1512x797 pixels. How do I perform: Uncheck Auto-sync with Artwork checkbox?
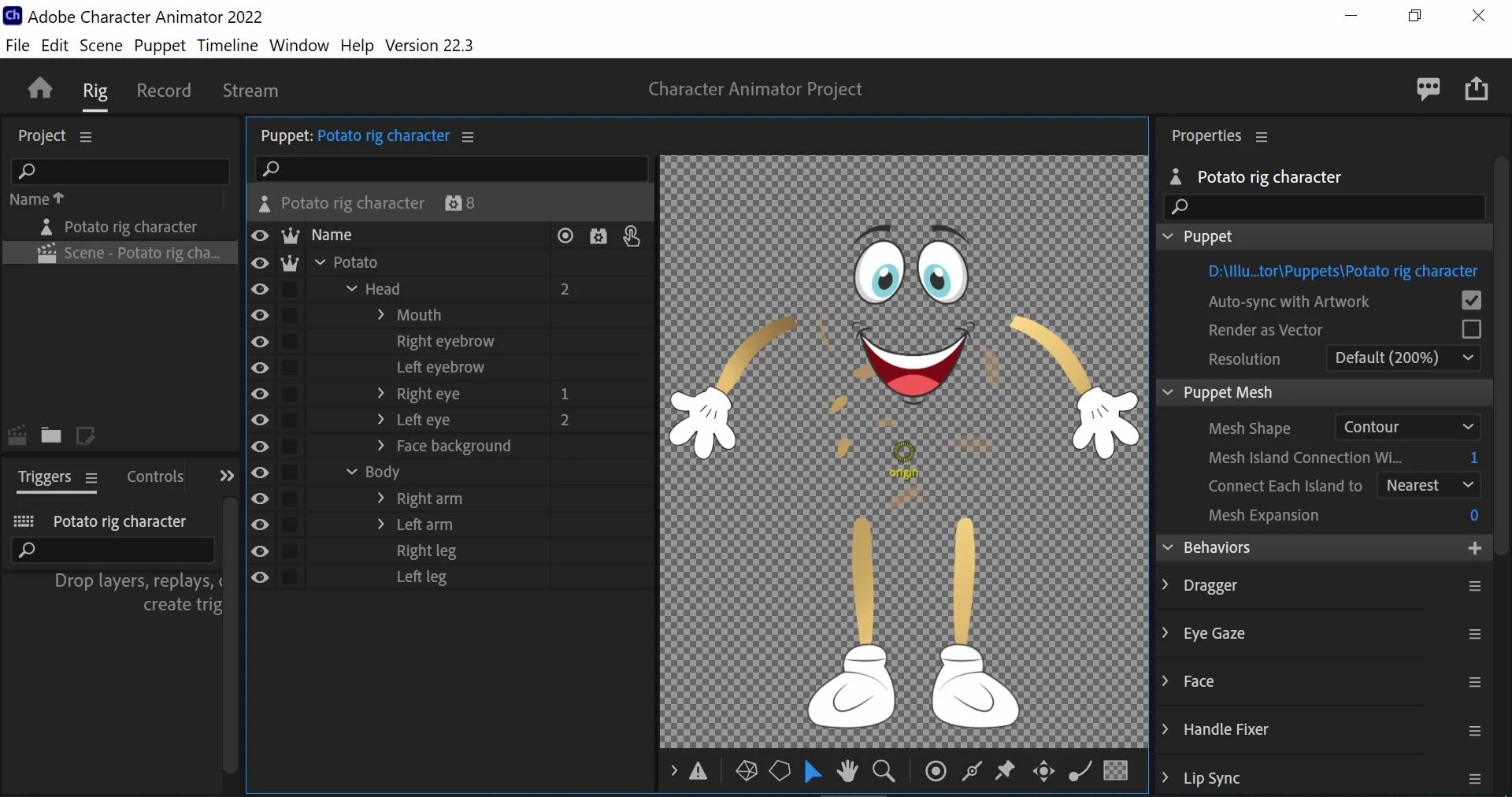pyautogui.click(x=1471, y=300)
